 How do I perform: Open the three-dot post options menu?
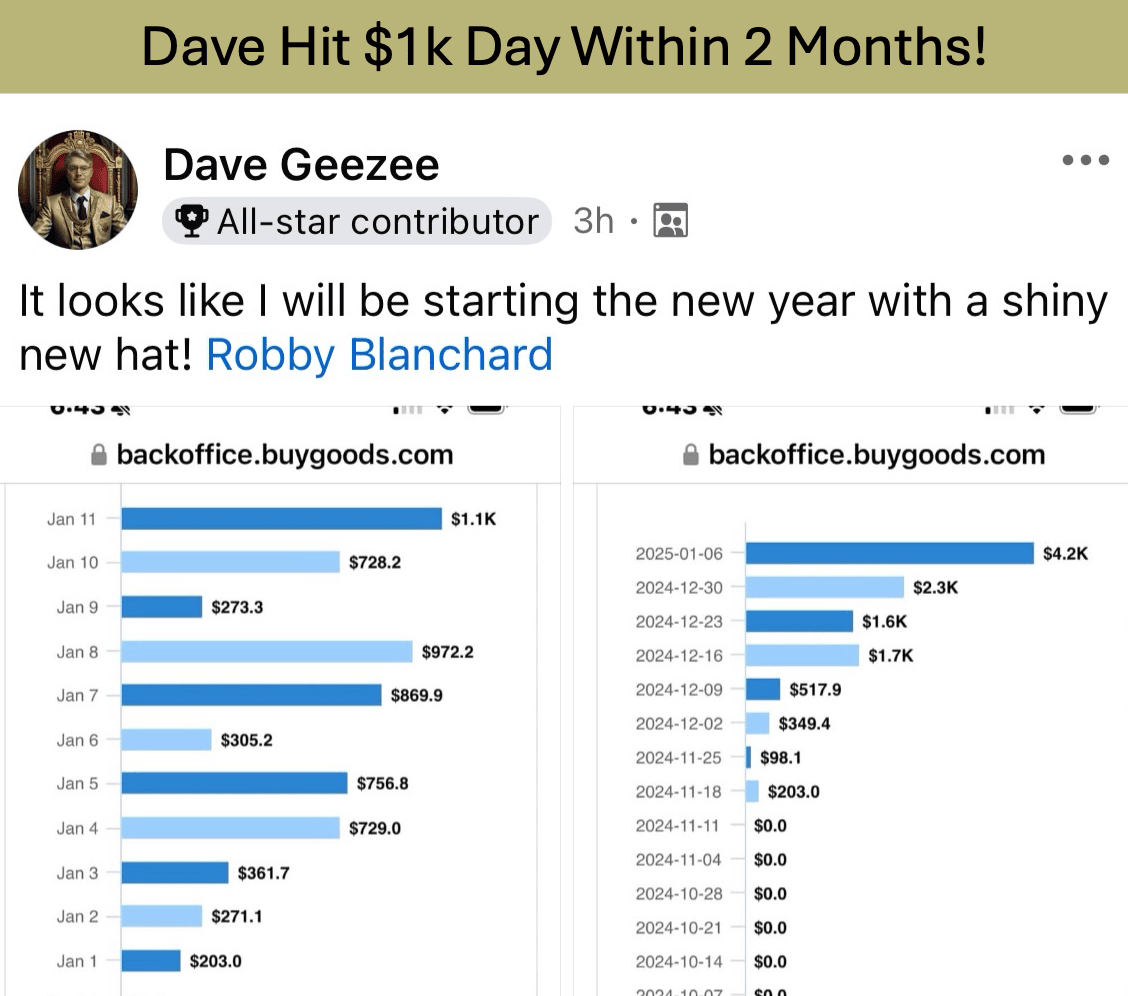tap(1086, 160)
